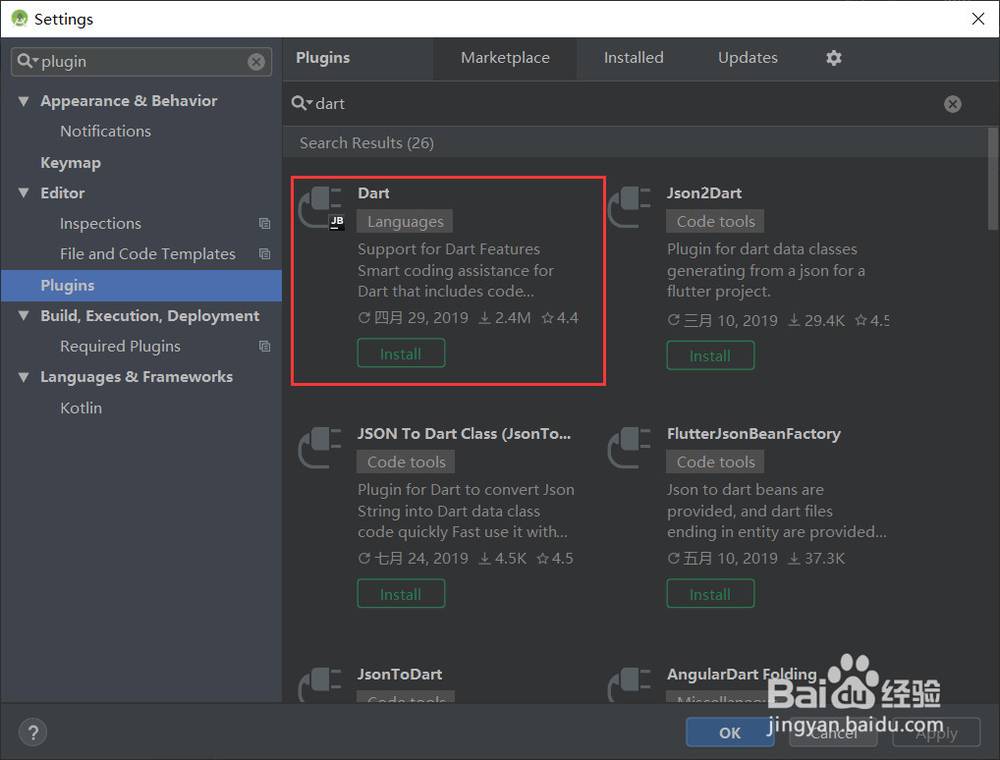The height and width of the screenshot is (760, 1000).
Task: Collapse Languages & Frameworks section
Action: pyautogui.click(x=24, y=377)
